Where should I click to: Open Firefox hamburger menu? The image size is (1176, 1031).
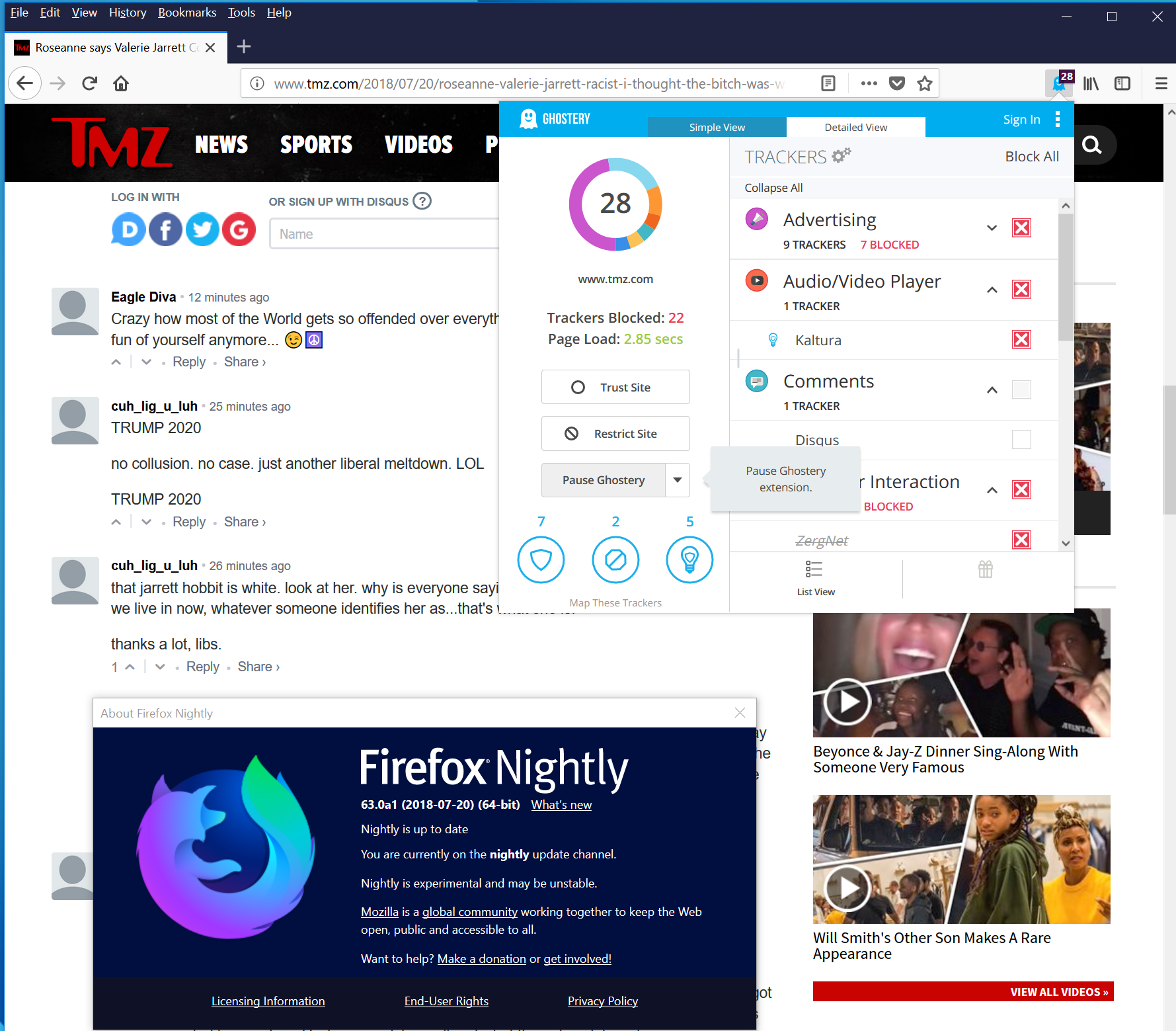[x=1161, y=83]
